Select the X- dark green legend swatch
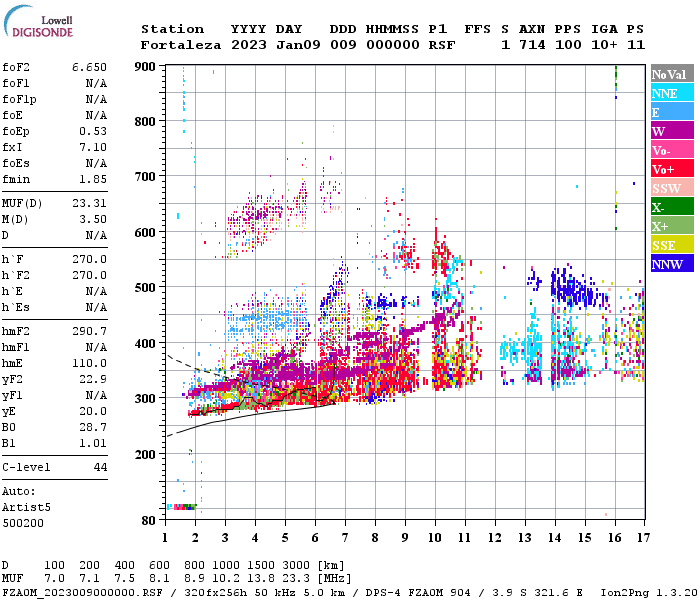 click(672, 207)
